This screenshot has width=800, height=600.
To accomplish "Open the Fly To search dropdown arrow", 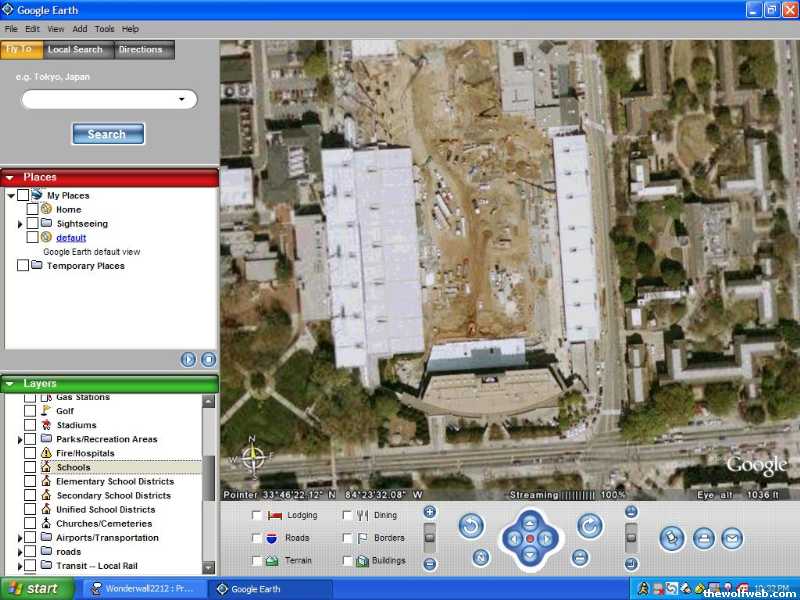I will tap(182, 99).
